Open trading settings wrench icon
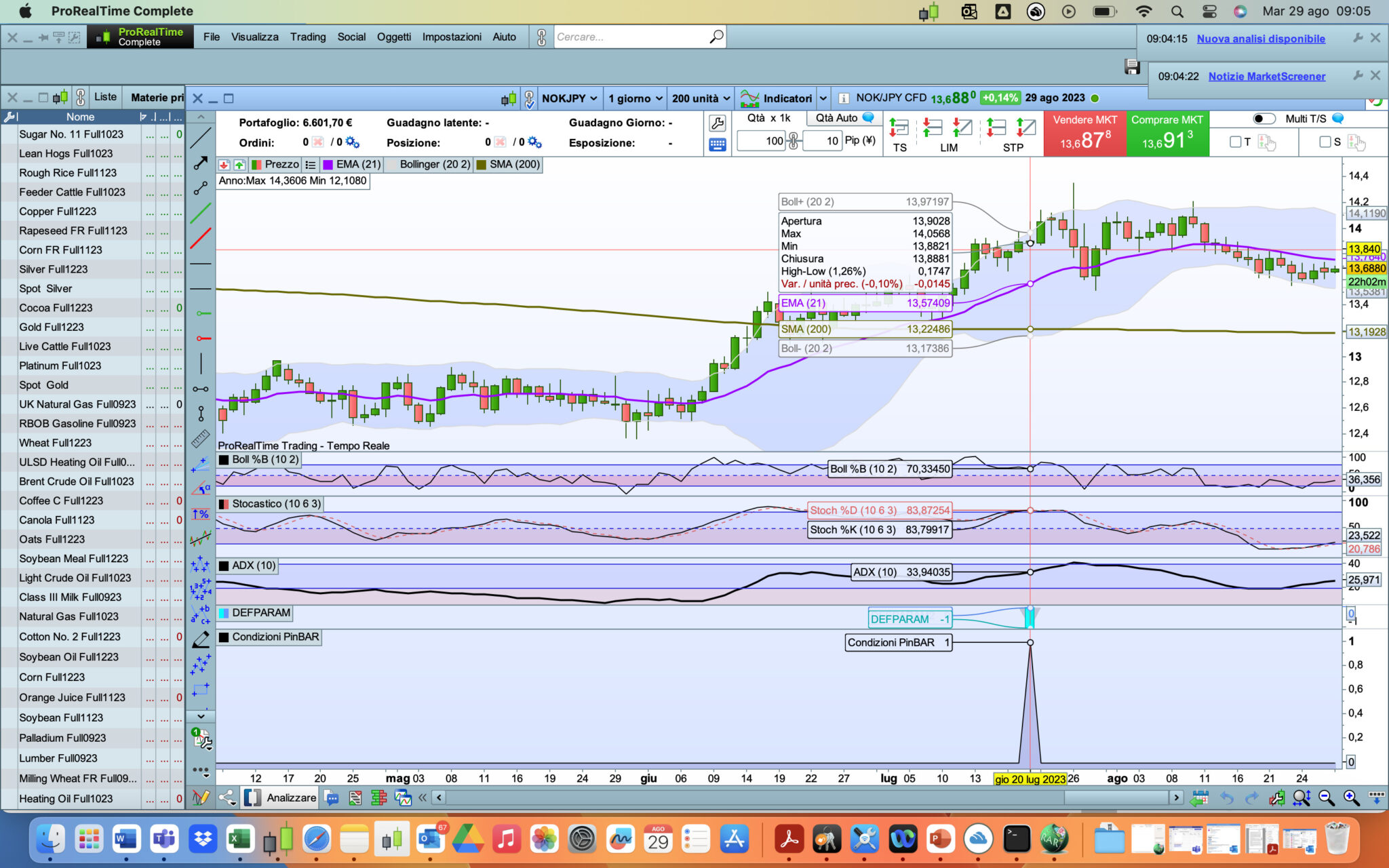Image resolution: width=1389 pixels, height=868 pixels. point(717,123)
